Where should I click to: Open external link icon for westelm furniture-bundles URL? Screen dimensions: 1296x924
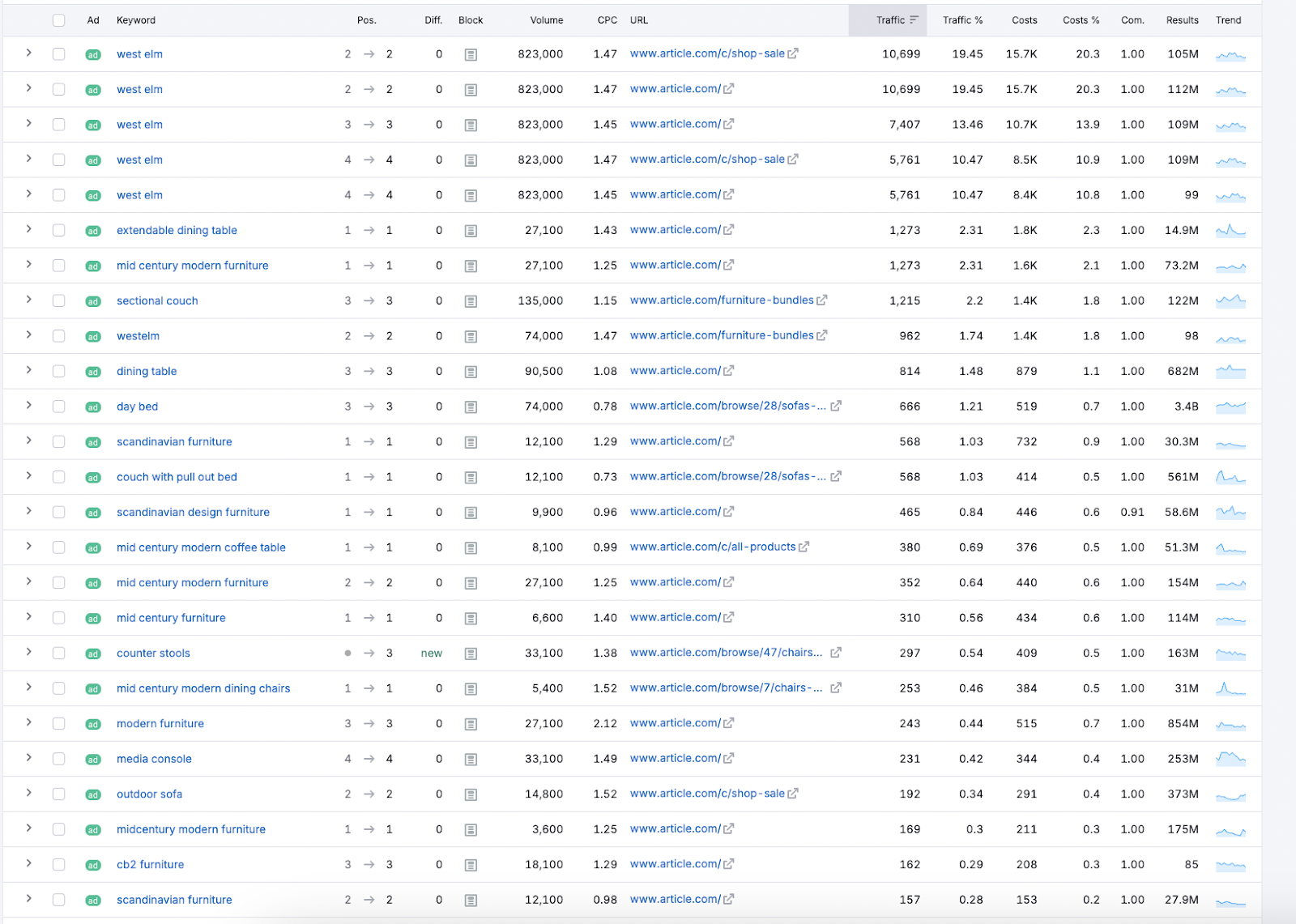822,335
